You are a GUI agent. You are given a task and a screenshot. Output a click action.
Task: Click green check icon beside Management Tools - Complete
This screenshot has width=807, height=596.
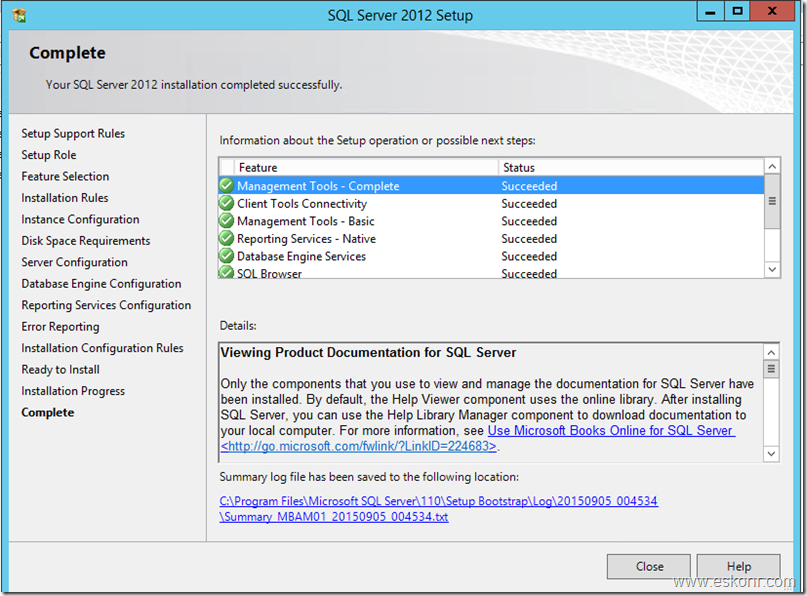point(226,185)
